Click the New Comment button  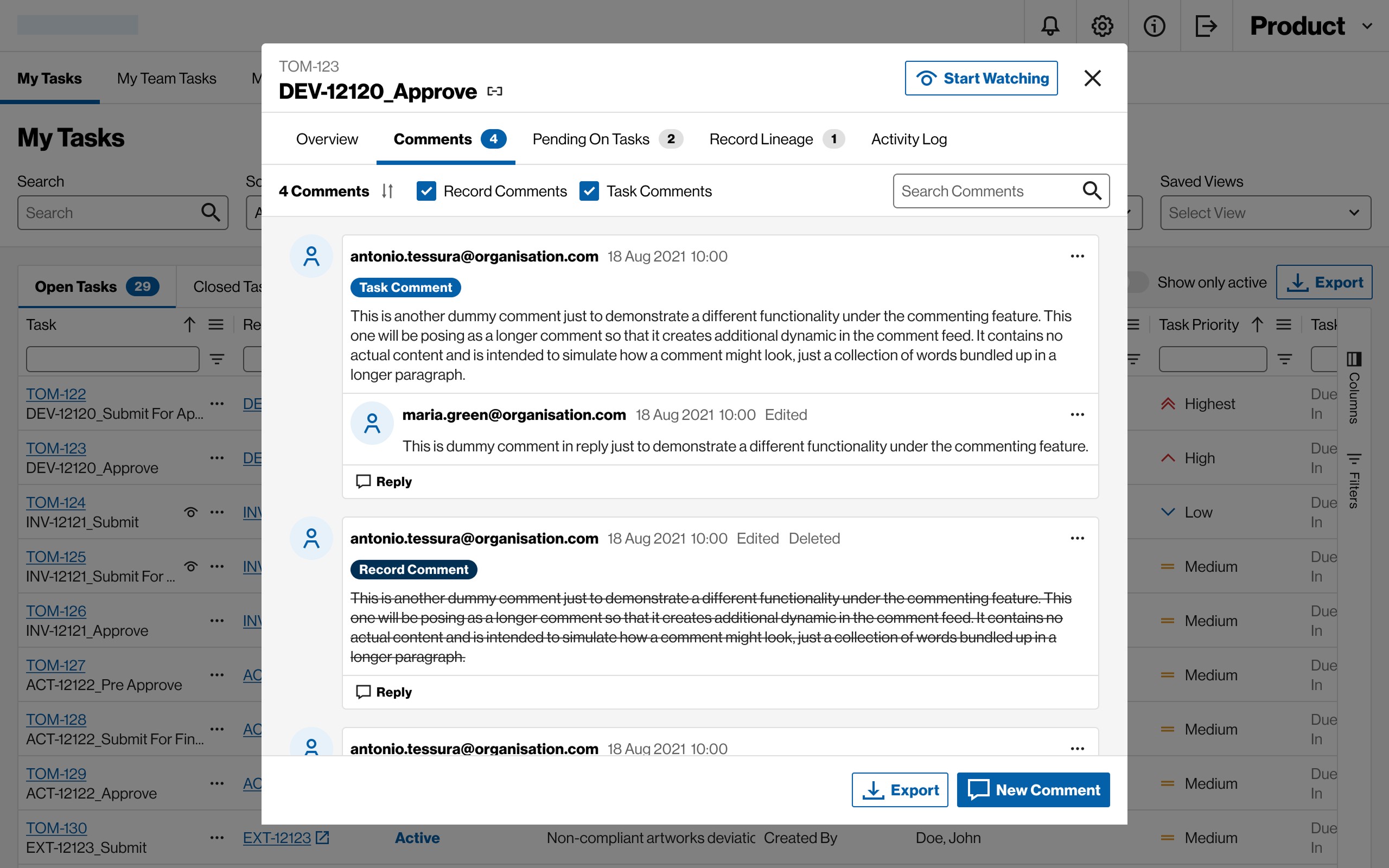click(x=1033, y=790)
